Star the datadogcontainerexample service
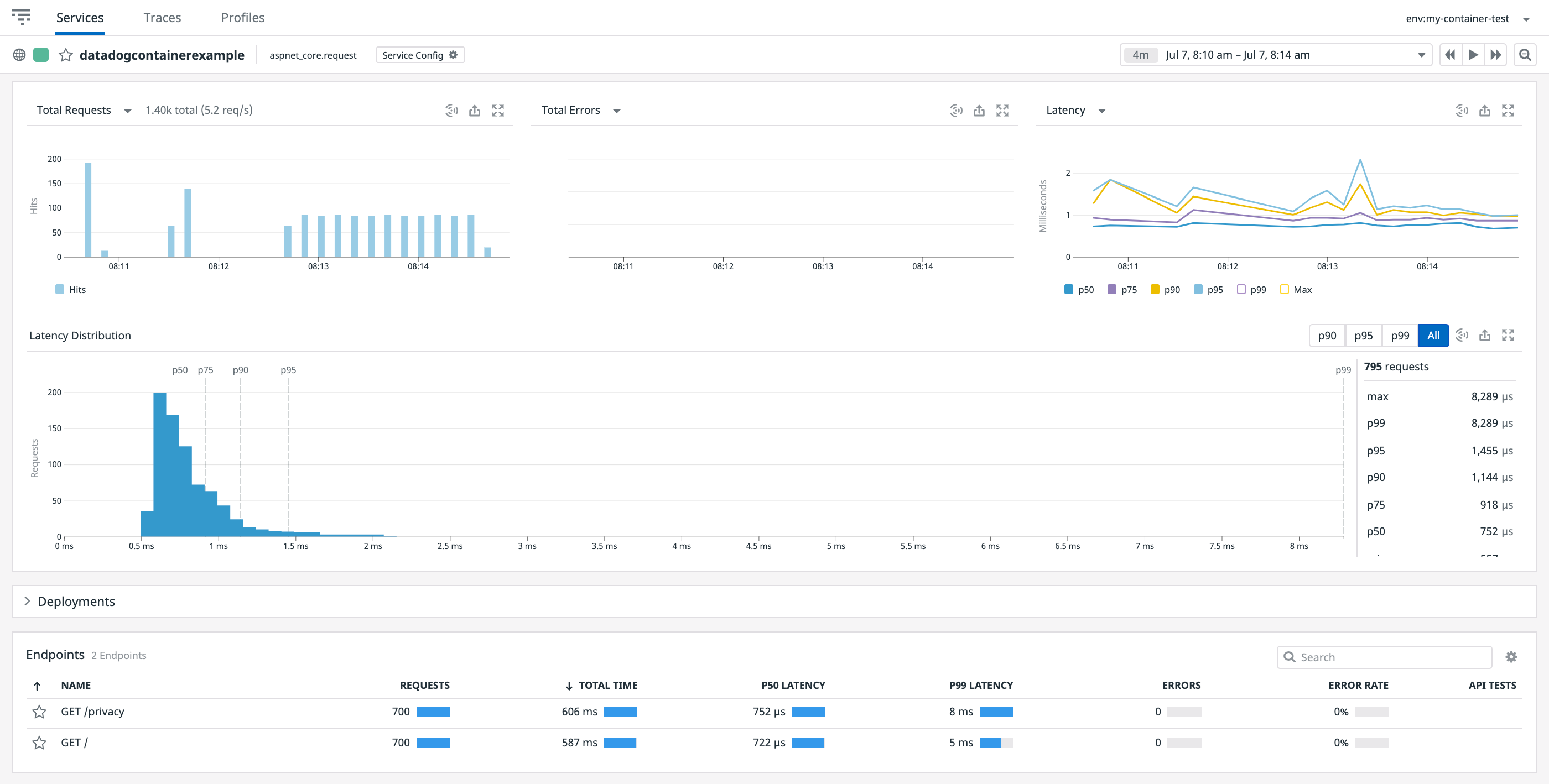 pos(66,55)
